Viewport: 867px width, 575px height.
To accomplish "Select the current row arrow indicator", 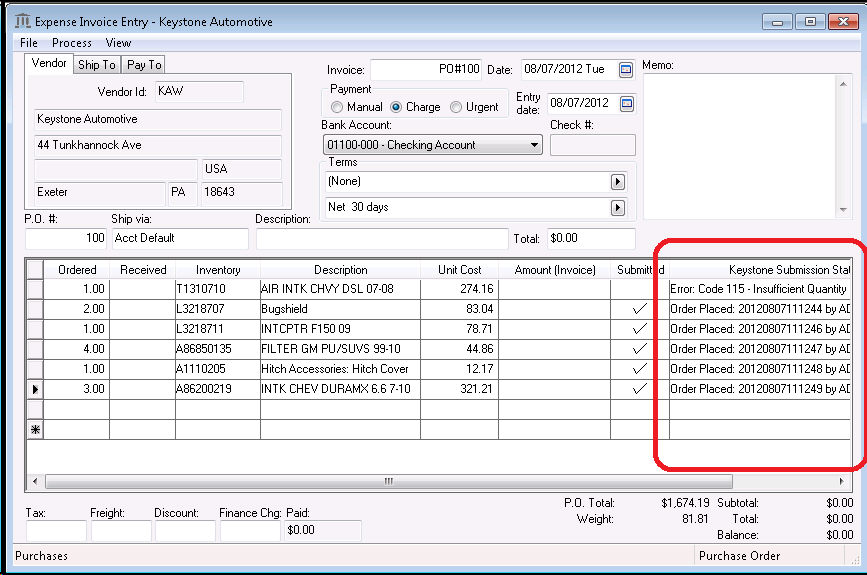I will (x=36, y=389).
